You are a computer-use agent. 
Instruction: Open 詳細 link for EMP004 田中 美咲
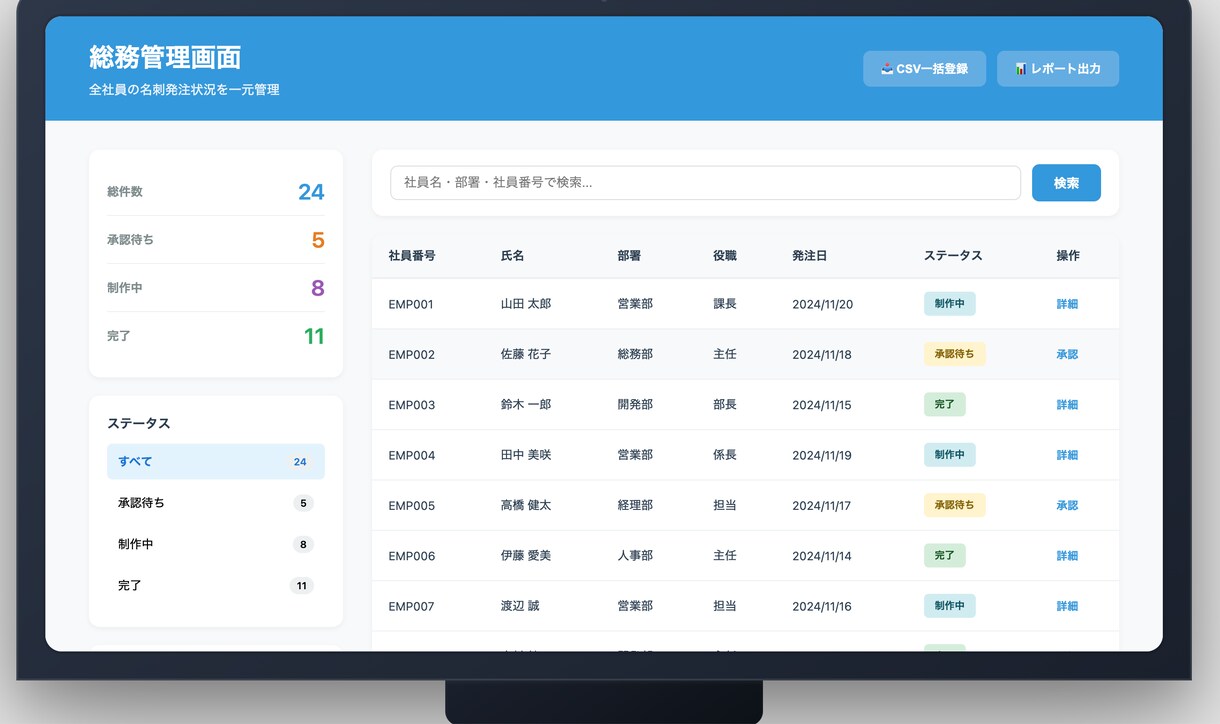(x=1067, y=455)
